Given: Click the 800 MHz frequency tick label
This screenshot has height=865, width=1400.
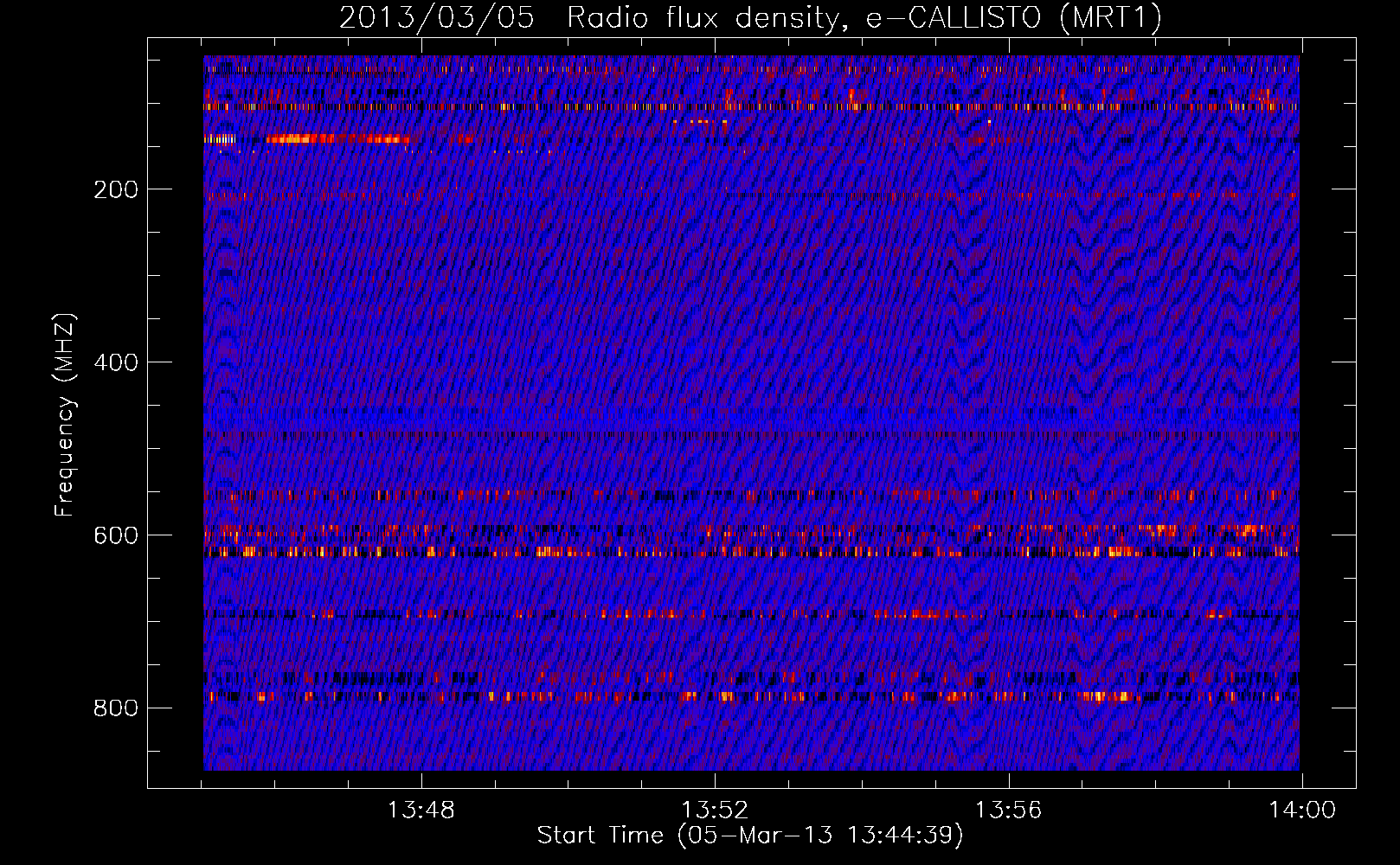Looking at the screenshot, I should [x=116, y=708].
